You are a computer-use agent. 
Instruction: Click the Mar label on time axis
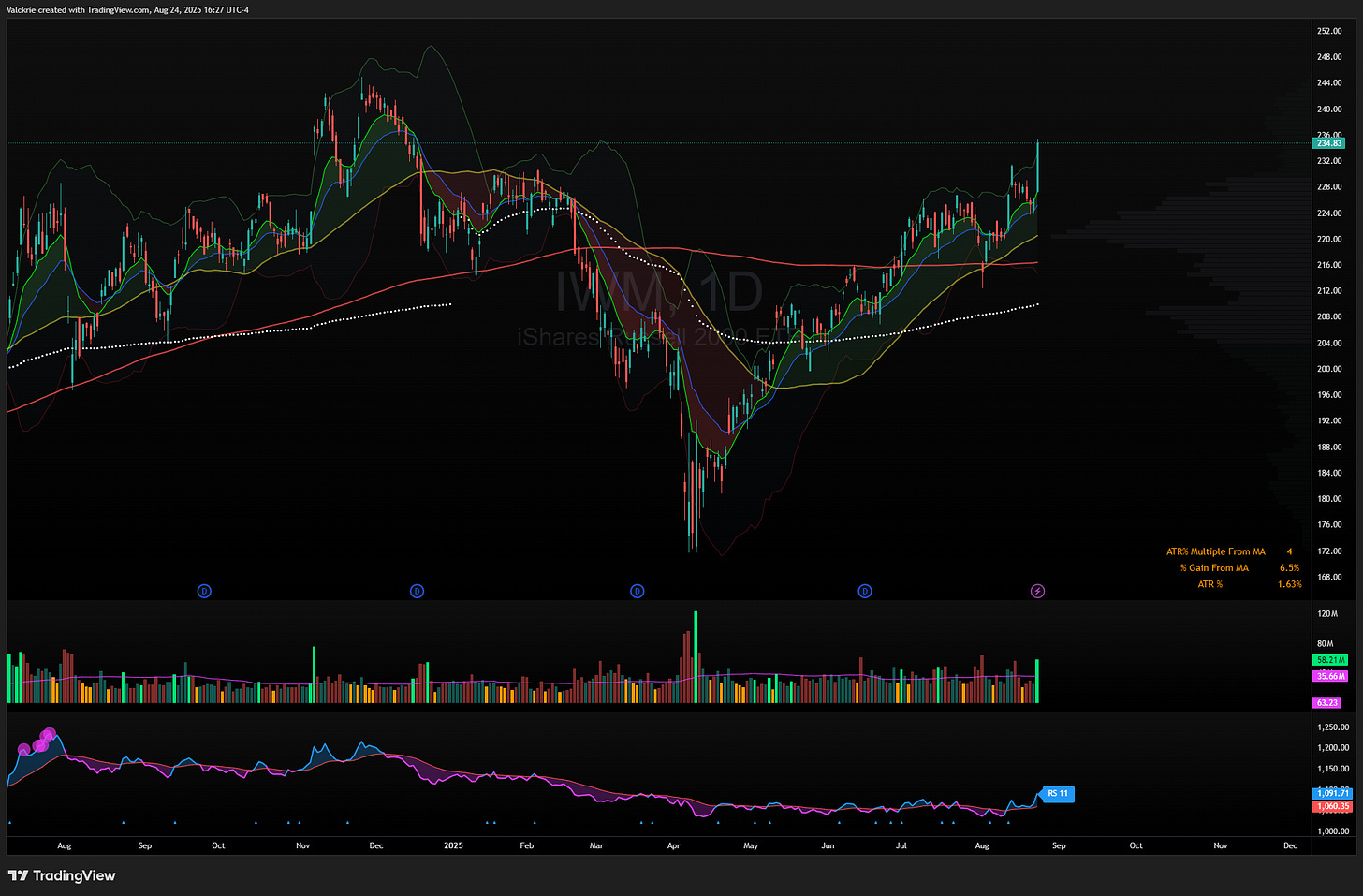(596, 845)
